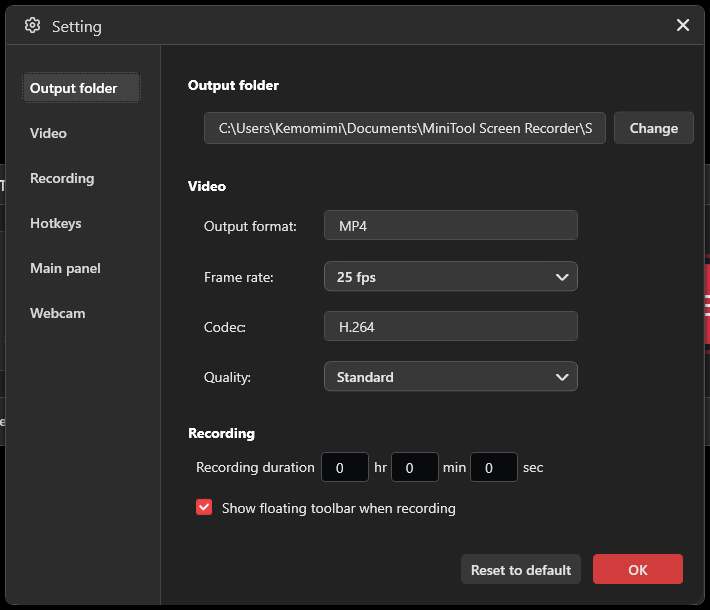Click the output folder path field
This screenshot has width=710, height=610.
tap(404, 128)
